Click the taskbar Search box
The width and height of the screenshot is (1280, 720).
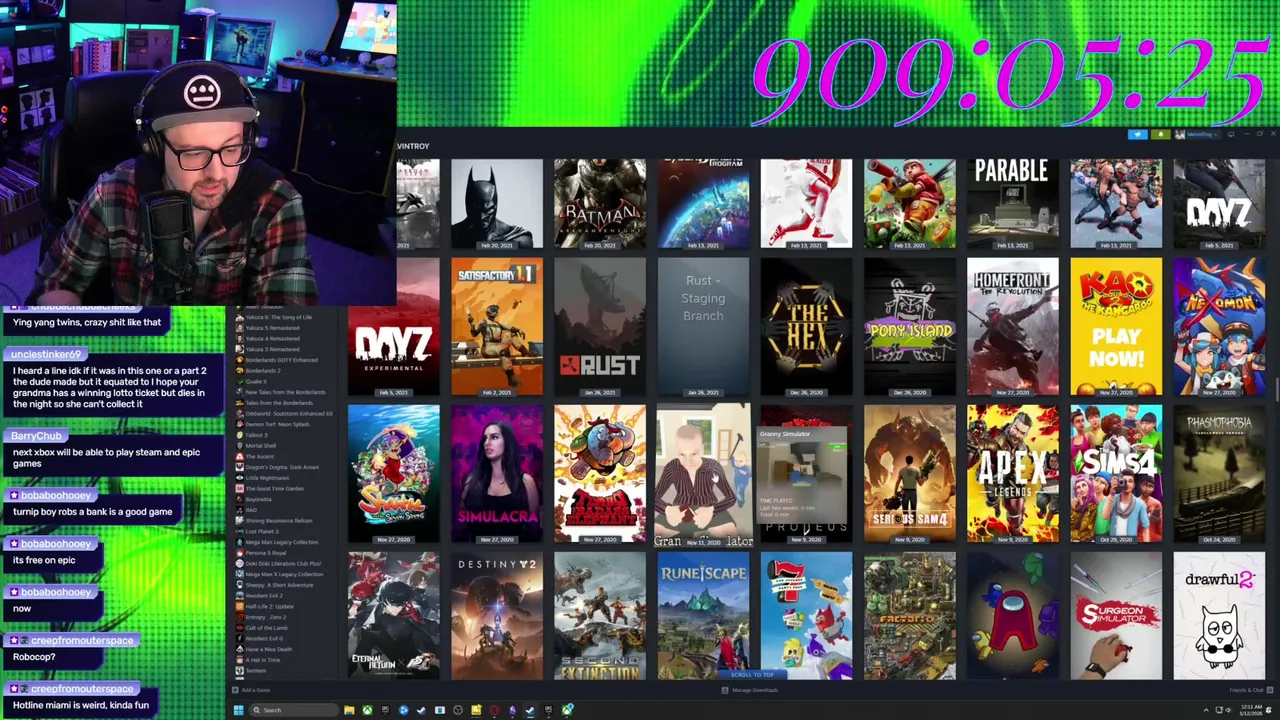tap(294, 710)
